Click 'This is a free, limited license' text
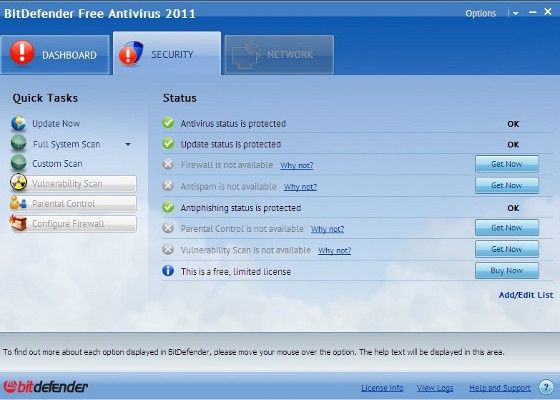560x400 pixels. pos(236,272)
